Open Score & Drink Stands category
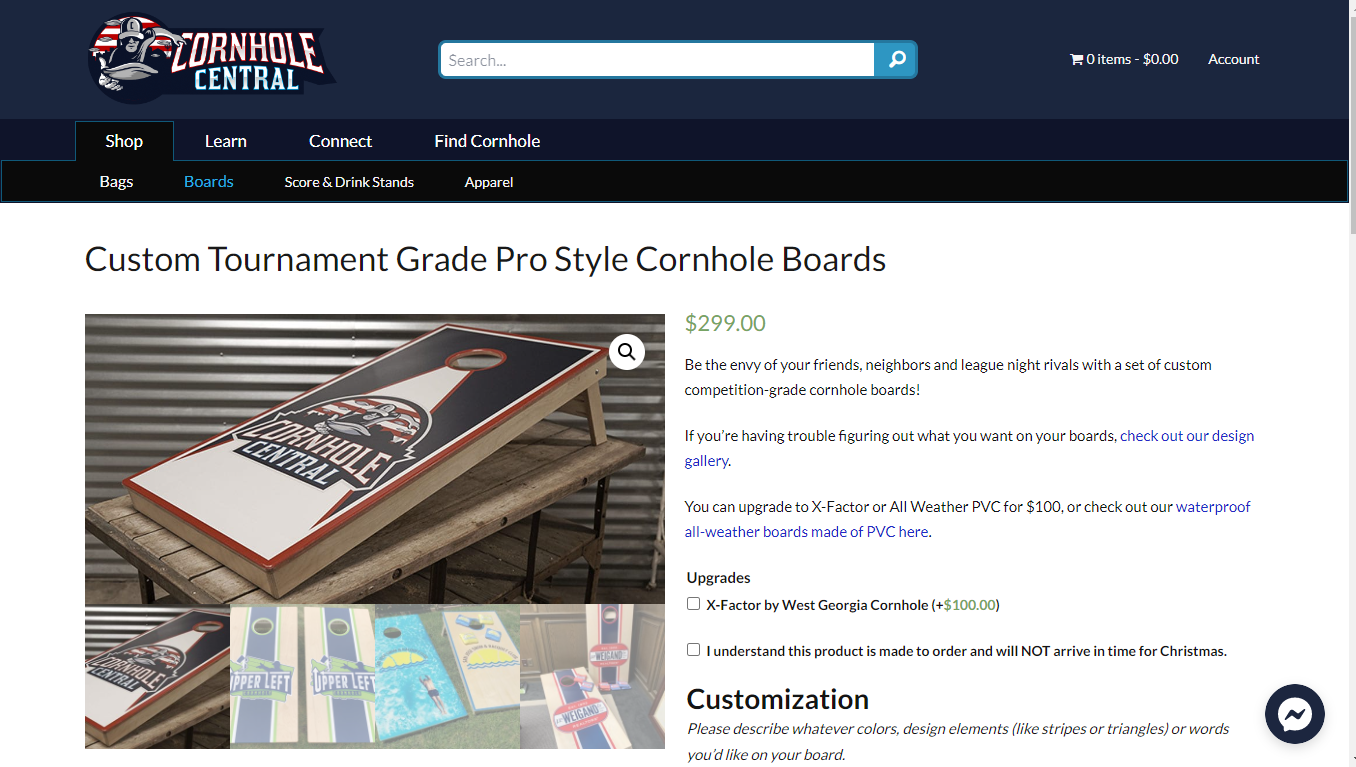 [x=349, y=182]
